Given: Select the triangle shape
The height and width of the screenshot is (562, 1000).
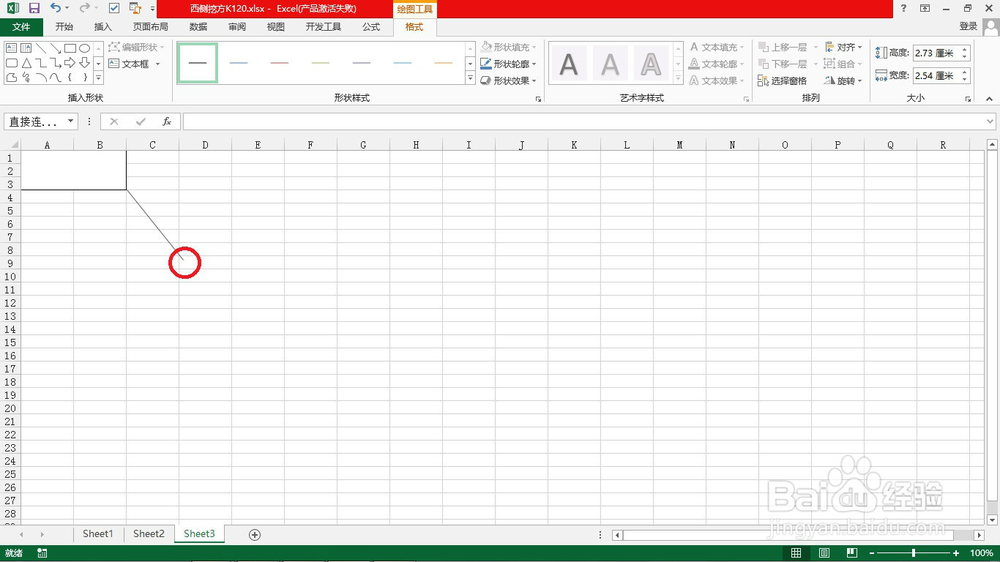Looking at the screenshot, I should click(x=26, y=63).
